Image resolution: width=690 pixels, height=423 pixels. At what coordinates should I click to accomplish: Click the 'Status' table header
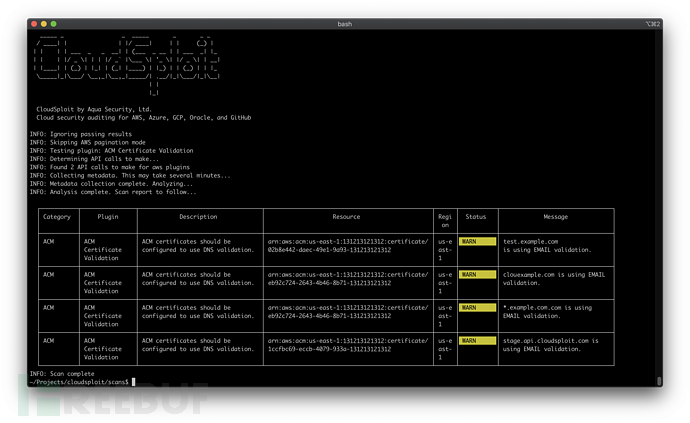(x=476, y=217)
